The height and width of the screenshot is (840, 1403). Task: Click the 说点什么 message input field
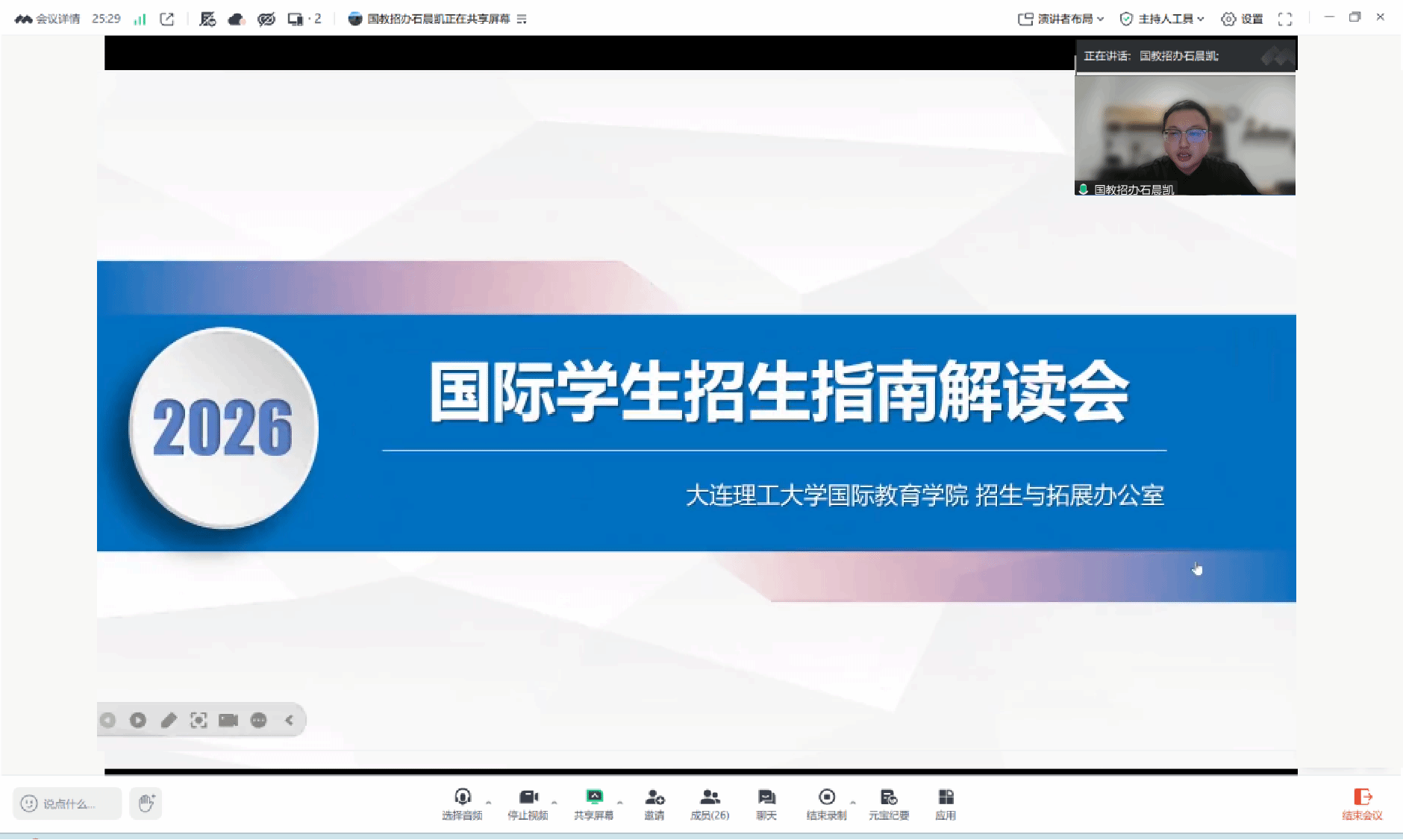(67, 803)
